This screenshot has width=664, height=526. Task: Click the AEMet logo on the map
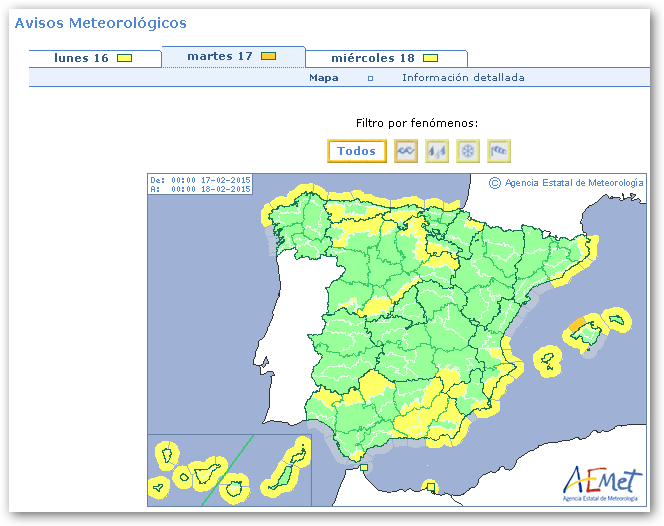pyautogui.click(x=597, y=481)
